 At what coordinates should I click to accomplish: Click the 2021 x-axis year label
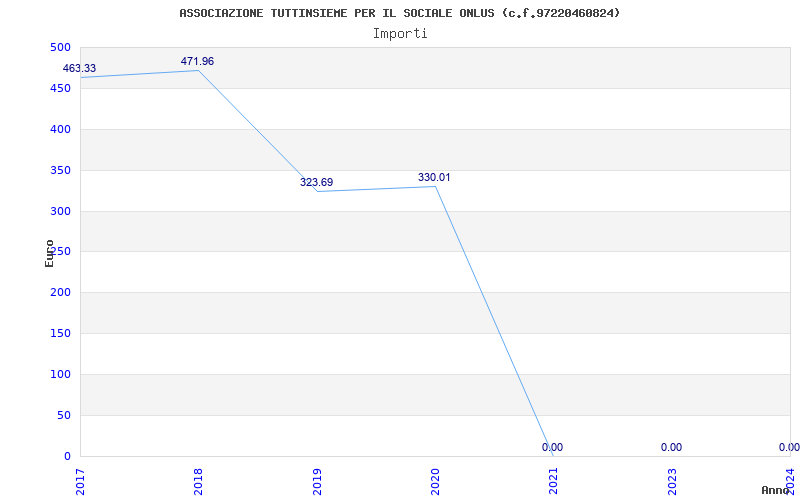click(554, 482)
